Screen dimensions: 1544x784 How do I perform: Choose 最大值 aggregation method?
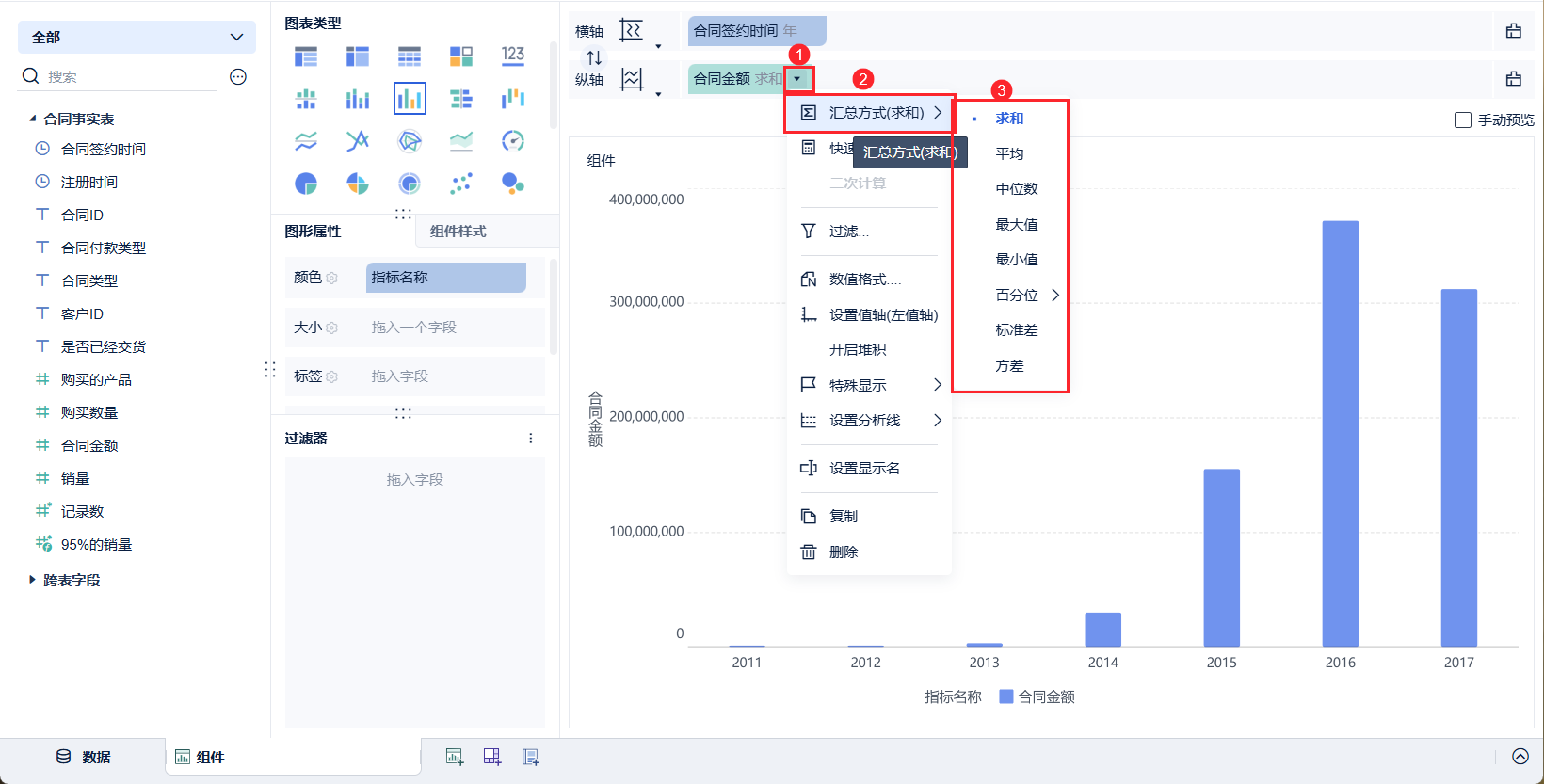click(1017, 224)
